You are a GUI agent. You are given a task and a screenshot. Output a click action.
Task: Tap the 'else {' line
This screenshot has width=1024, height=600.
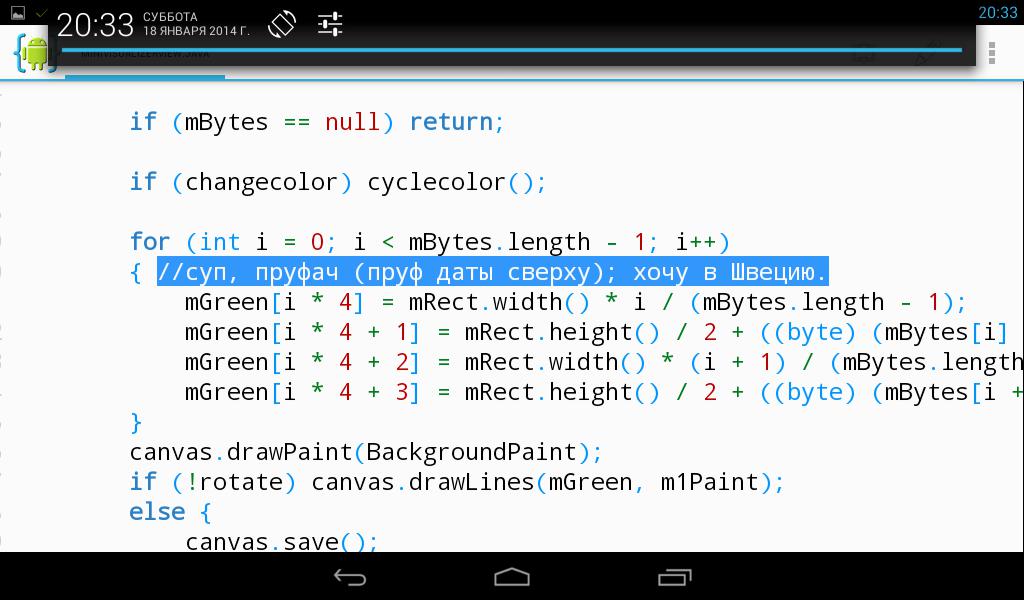pos(170,513)
